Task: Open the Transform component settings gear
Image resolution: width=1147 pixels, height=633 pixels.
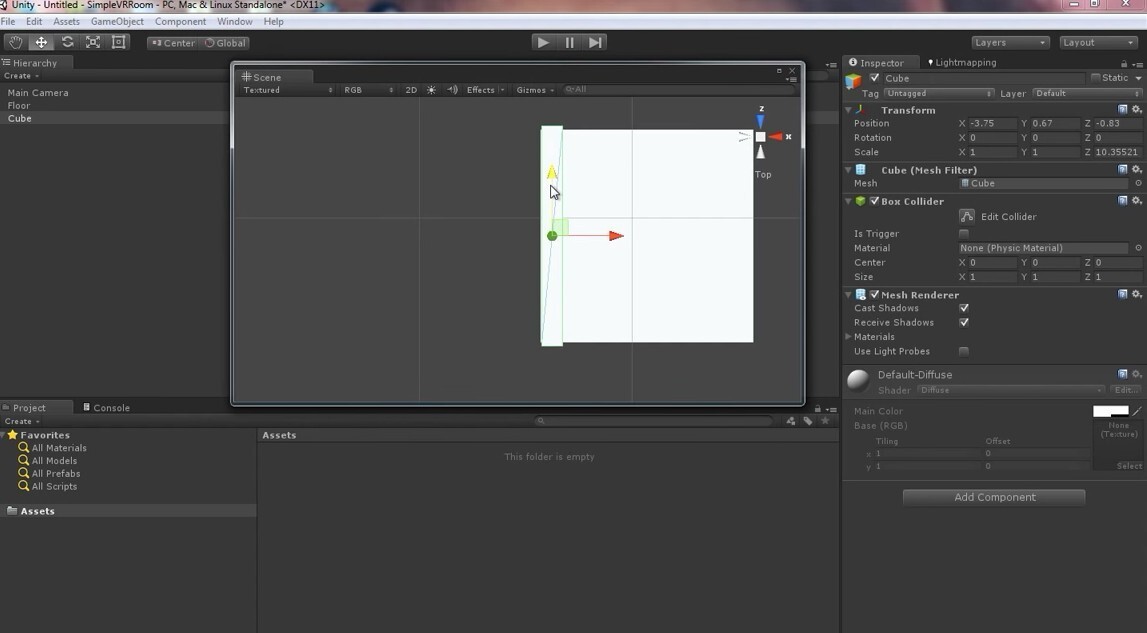Action: pos(1137,109)
